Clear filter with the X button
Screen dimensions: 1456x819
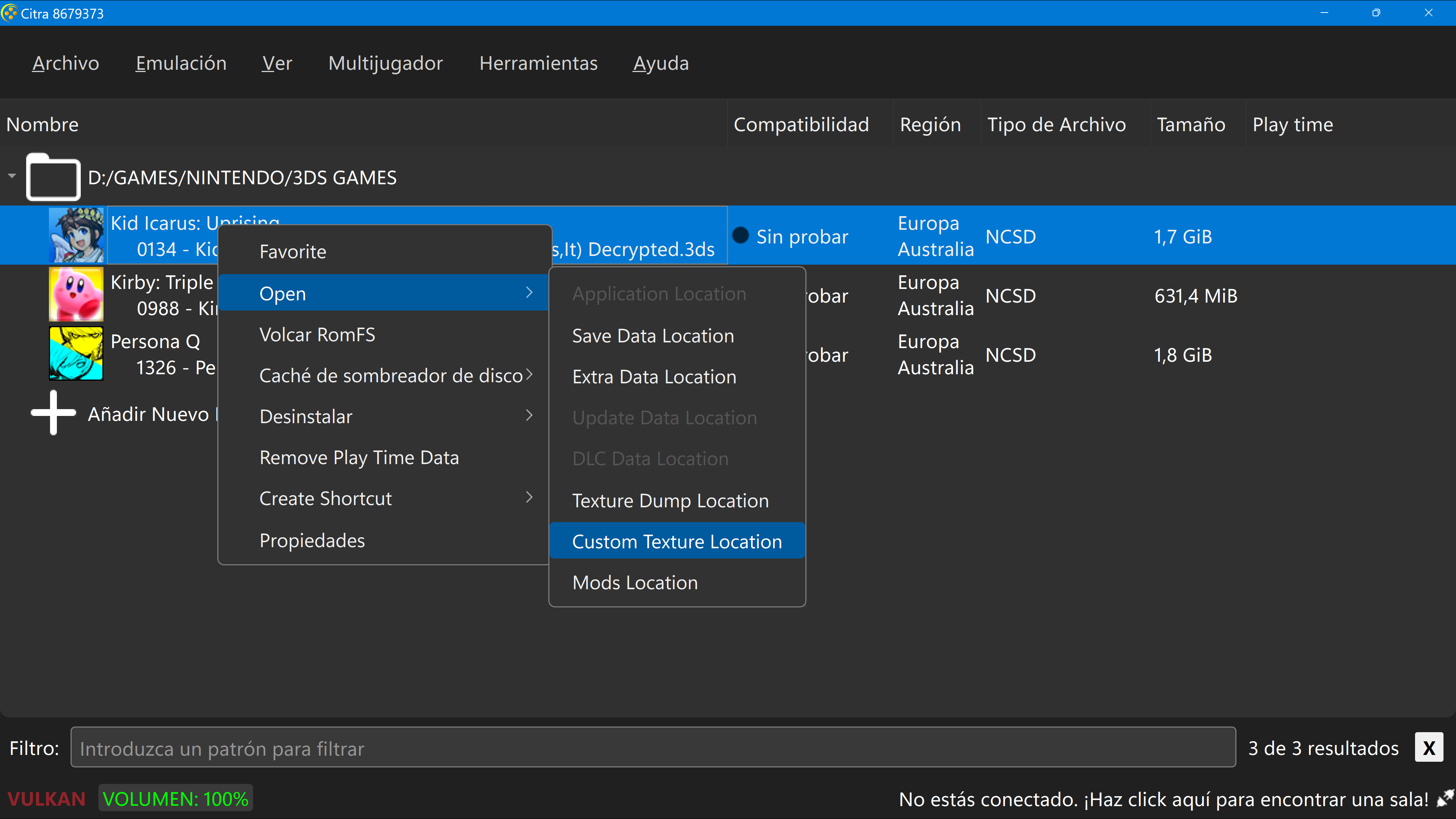coord(1428,748)
